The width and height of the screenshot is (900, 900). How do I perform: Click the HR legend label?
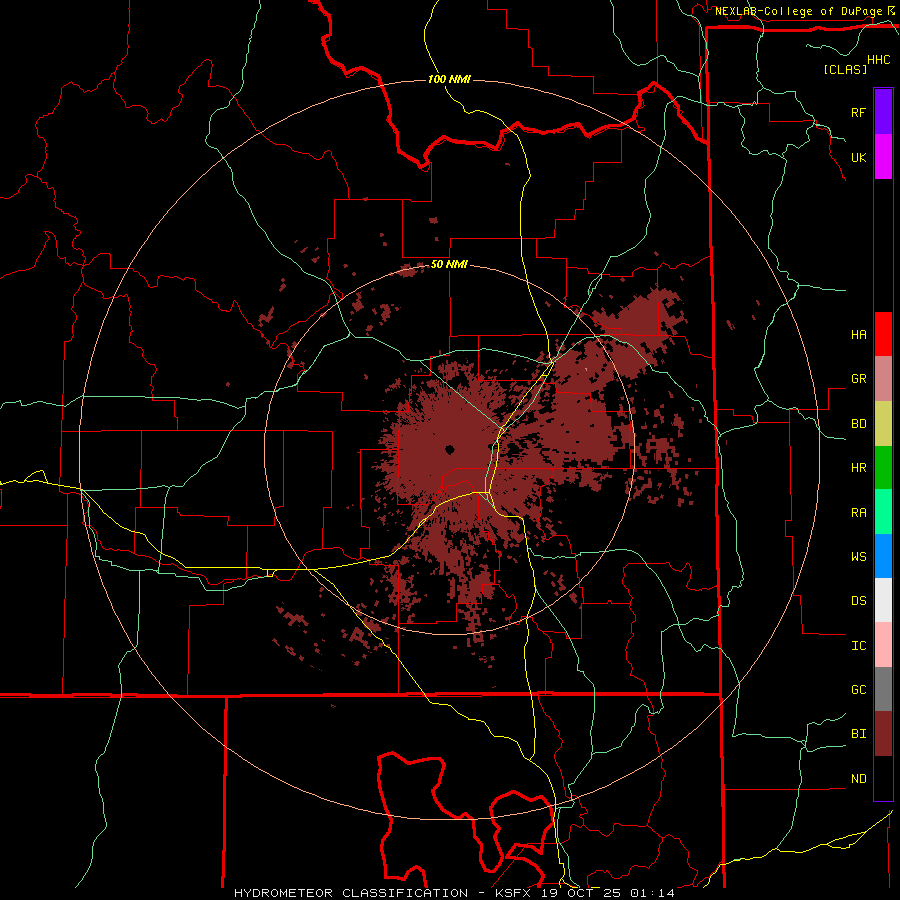858,468
